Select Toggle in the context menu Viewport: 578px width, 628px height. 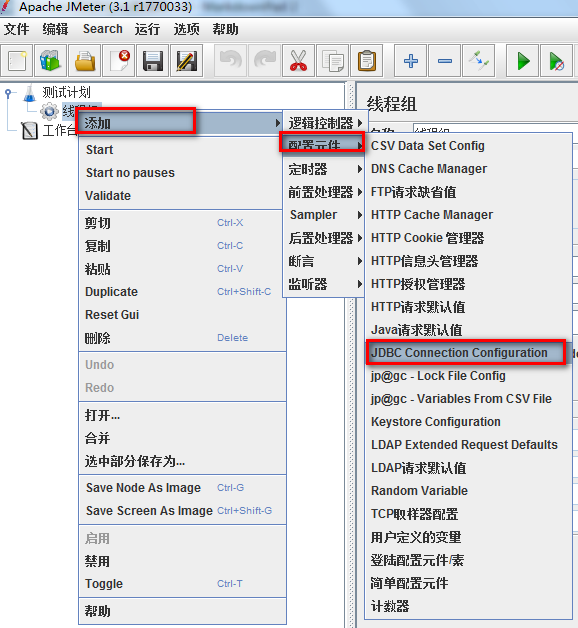pos(182,584)
